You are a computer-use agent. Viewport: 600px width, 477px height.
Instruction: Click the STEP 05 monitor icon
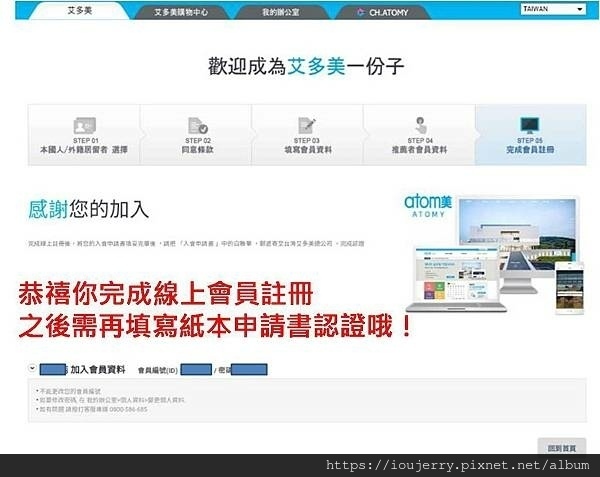point(530,125)
